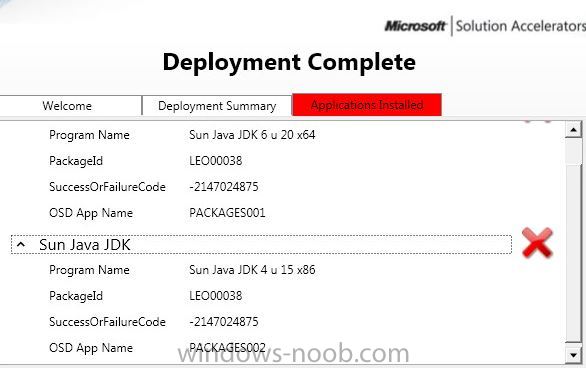This screenshot has height=368, width=586.
Task: Collapse the Sun Java JDK section chevron
Action: point(21,245)
